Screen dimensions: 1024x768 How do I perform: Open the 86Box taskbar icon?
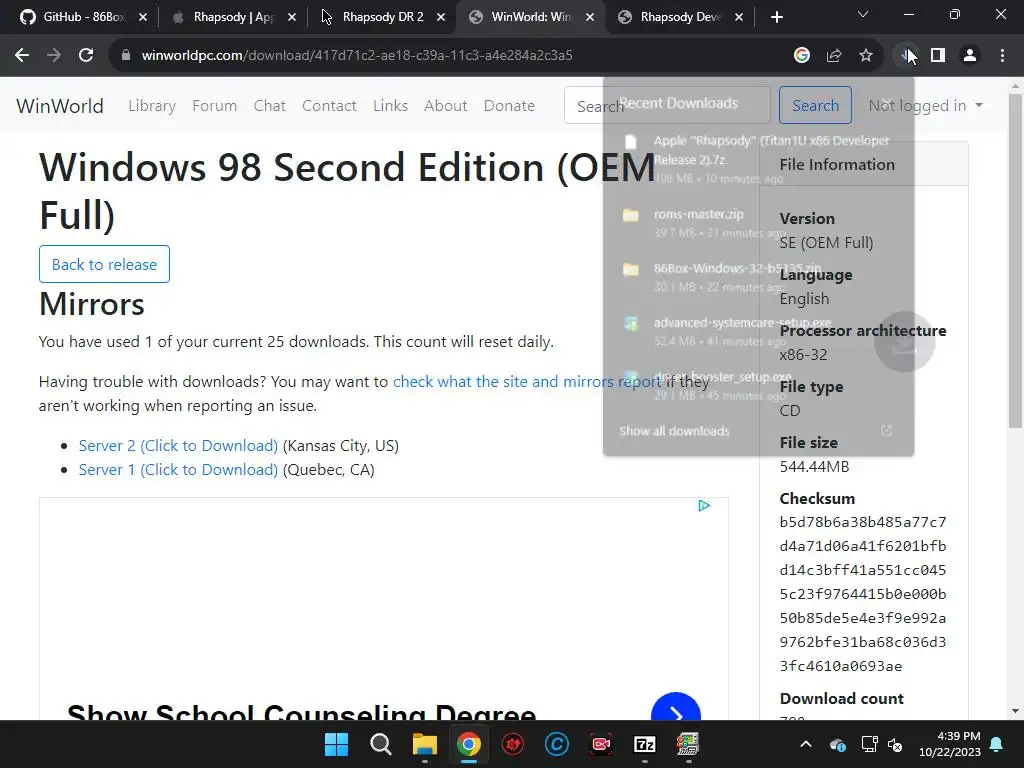pos(688,744)
